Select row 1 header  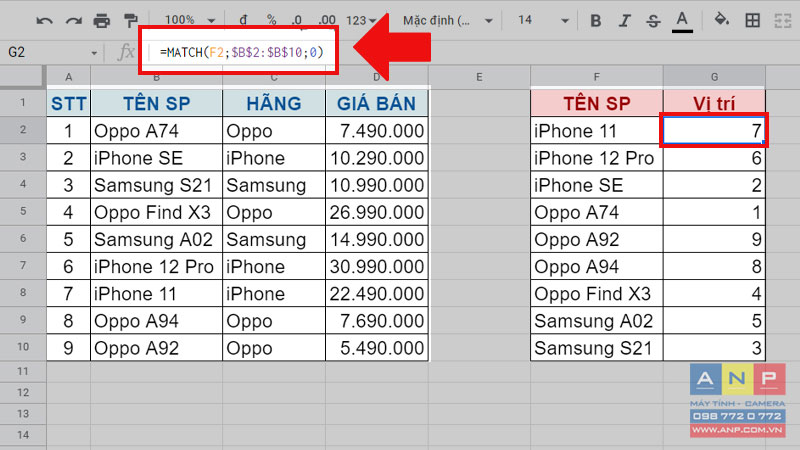23,103
